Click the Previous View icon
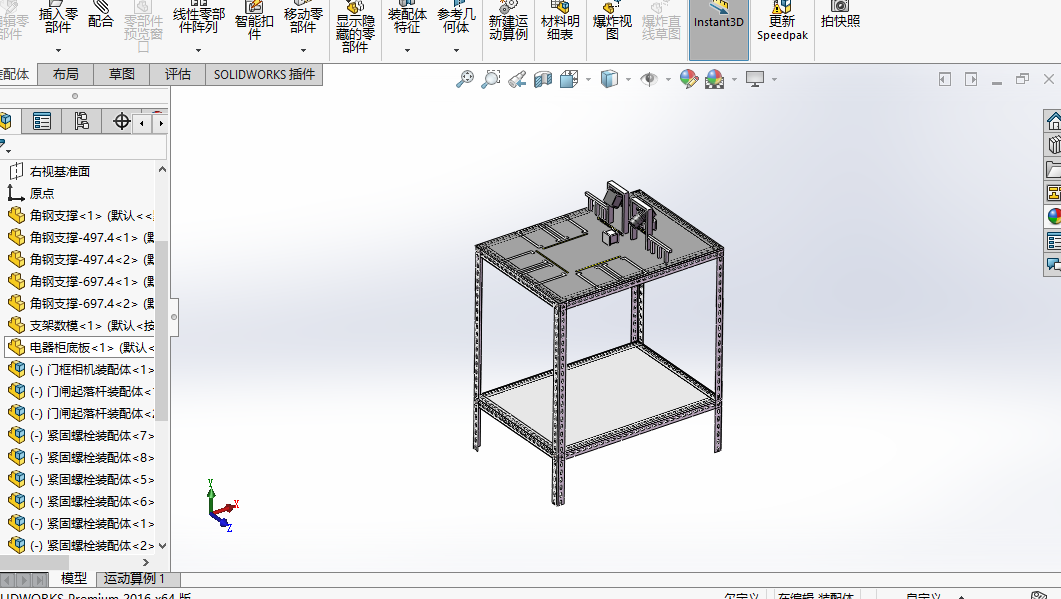This screenshot has height=599, width=1061. (517, 79)
